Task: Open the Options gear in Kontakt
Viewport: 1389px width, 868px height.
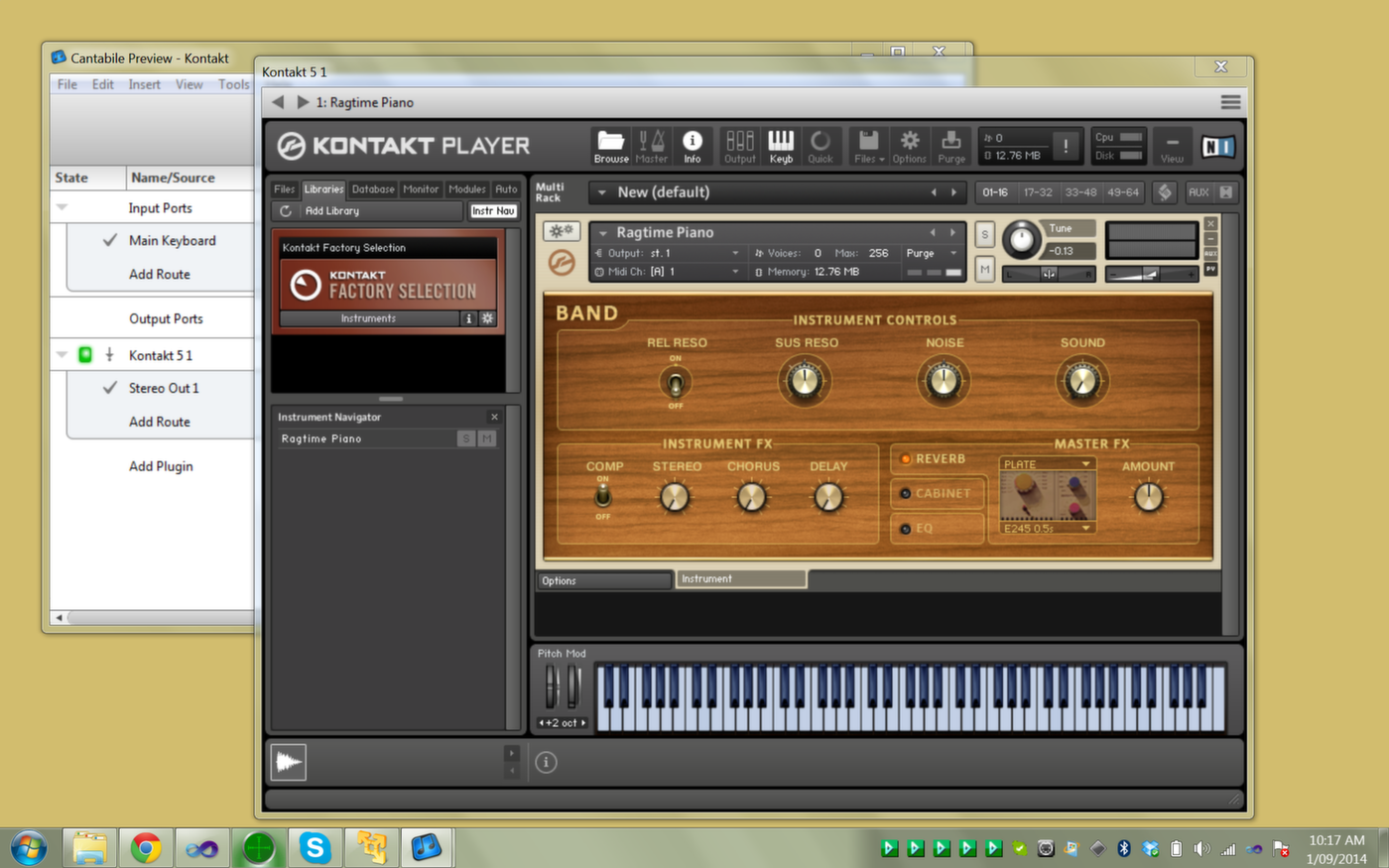Action: click(909, 146)
